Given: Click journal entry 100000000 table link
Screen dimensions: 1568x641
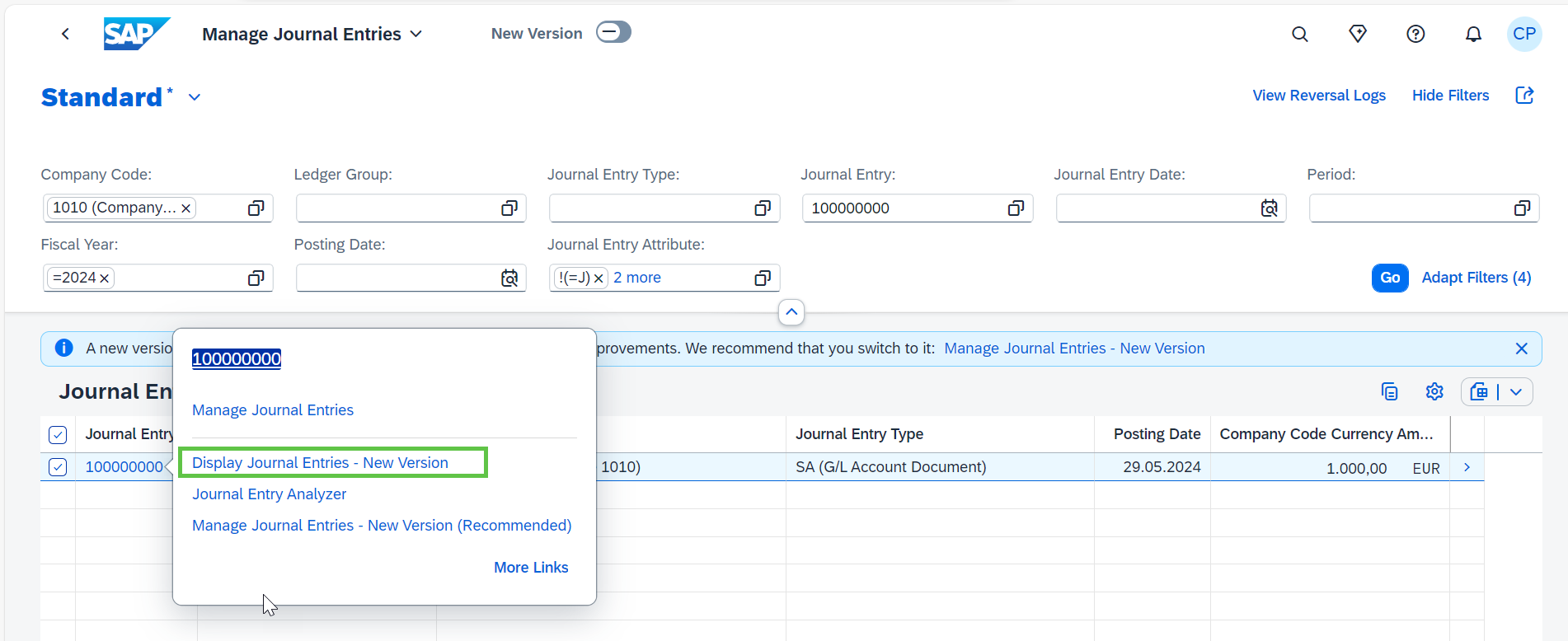Looking at the screenshot, I should (124, 467).
